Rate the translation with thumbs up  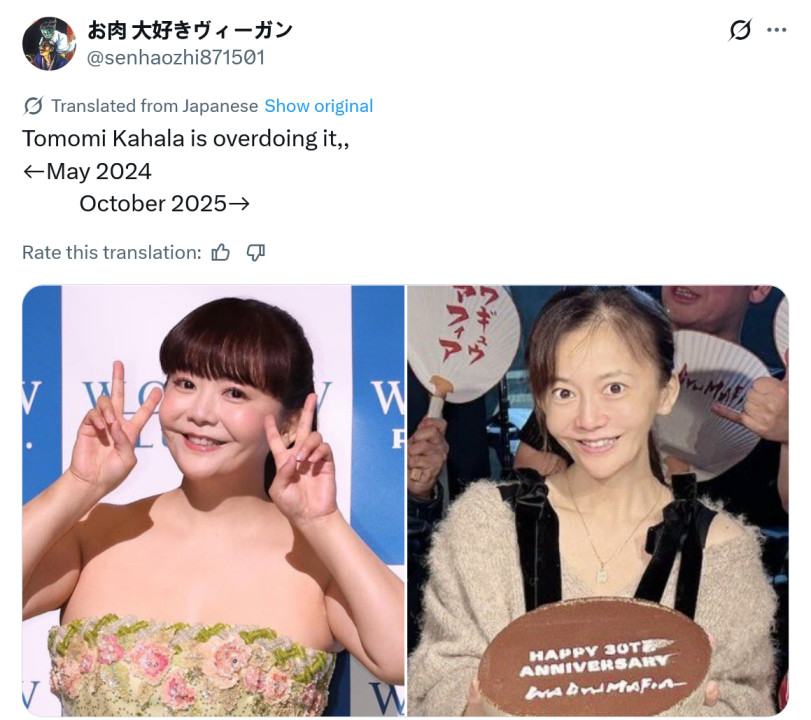[x=221, y=252]
